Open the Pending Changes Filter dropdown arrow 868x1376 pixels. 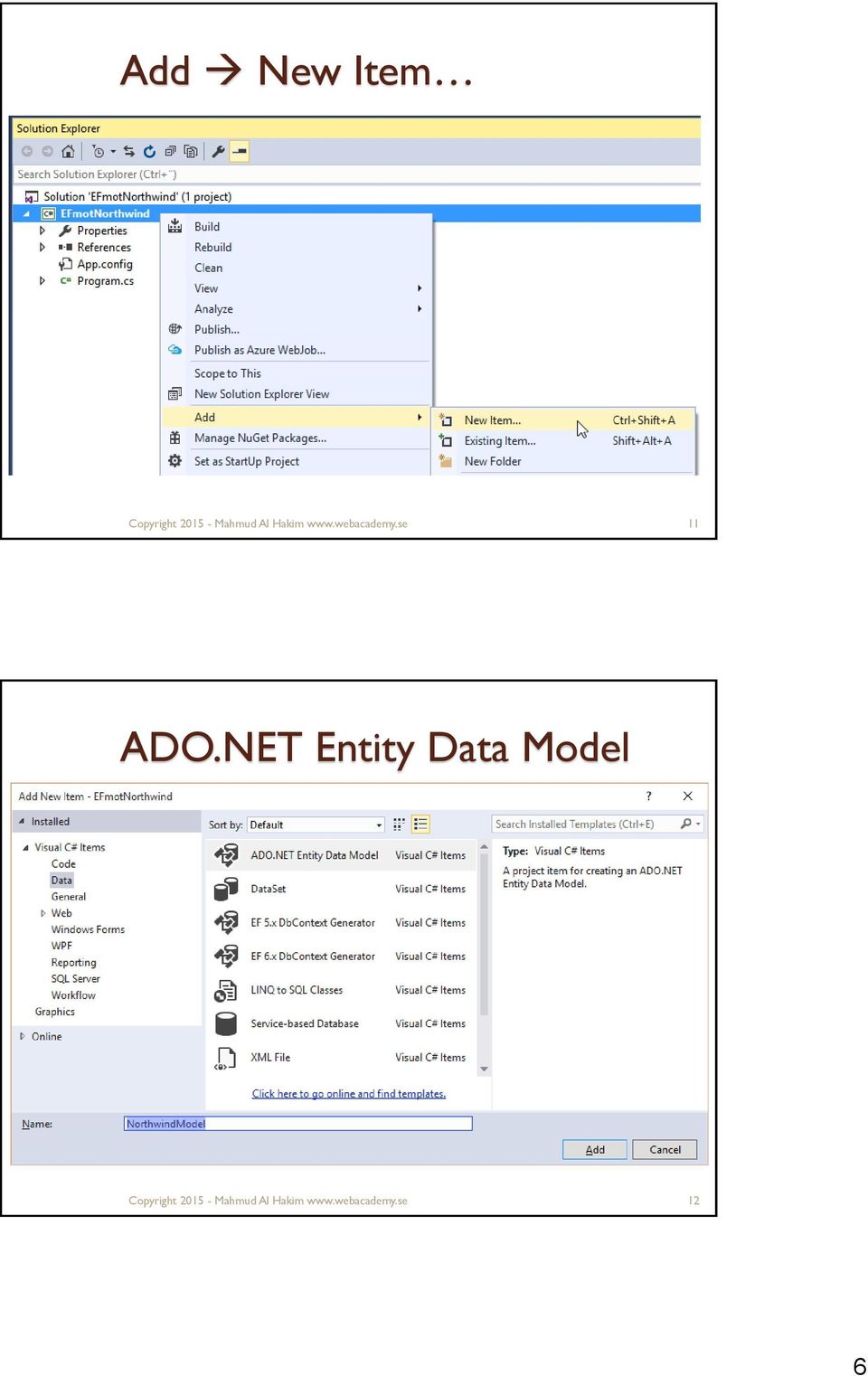pos(113,151)
